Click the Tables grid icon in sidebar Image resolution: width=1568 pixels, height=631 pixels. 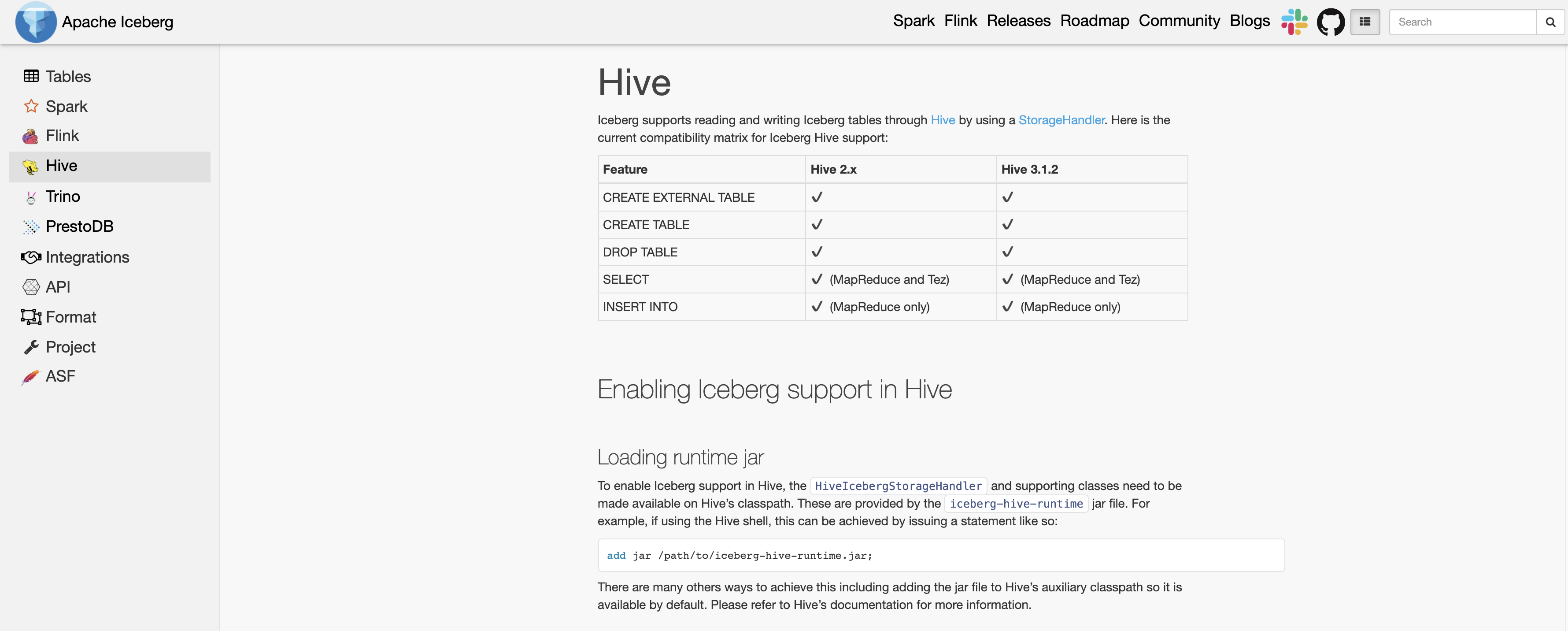[31, 76]
